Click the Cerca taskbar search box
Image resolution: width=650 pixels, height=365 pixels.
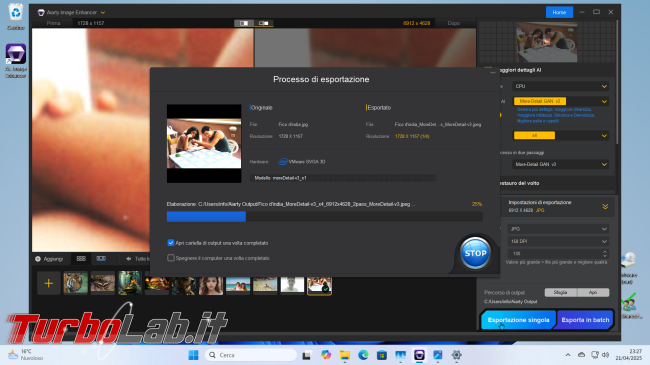pyautogui.click(x=251, y=355)
